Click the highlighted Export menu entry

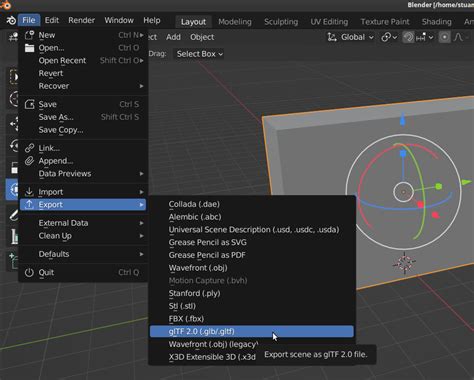[83, 205]
